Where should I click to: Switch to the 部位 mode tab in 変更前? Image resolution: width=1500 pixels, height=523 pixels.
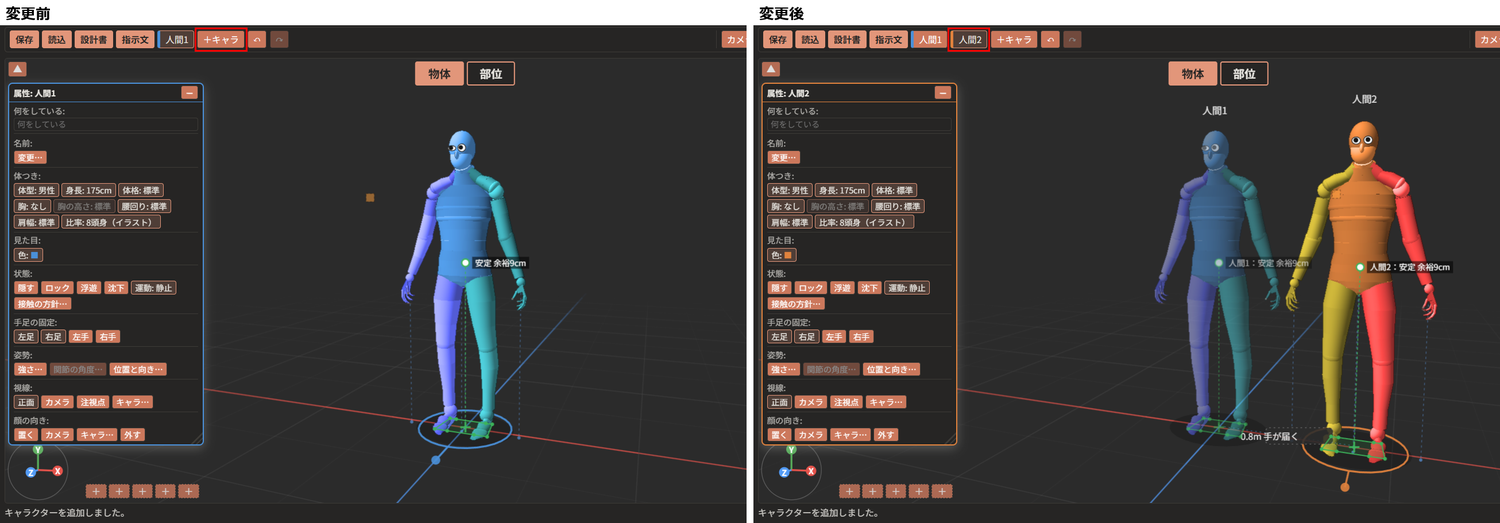coord(491,74)
